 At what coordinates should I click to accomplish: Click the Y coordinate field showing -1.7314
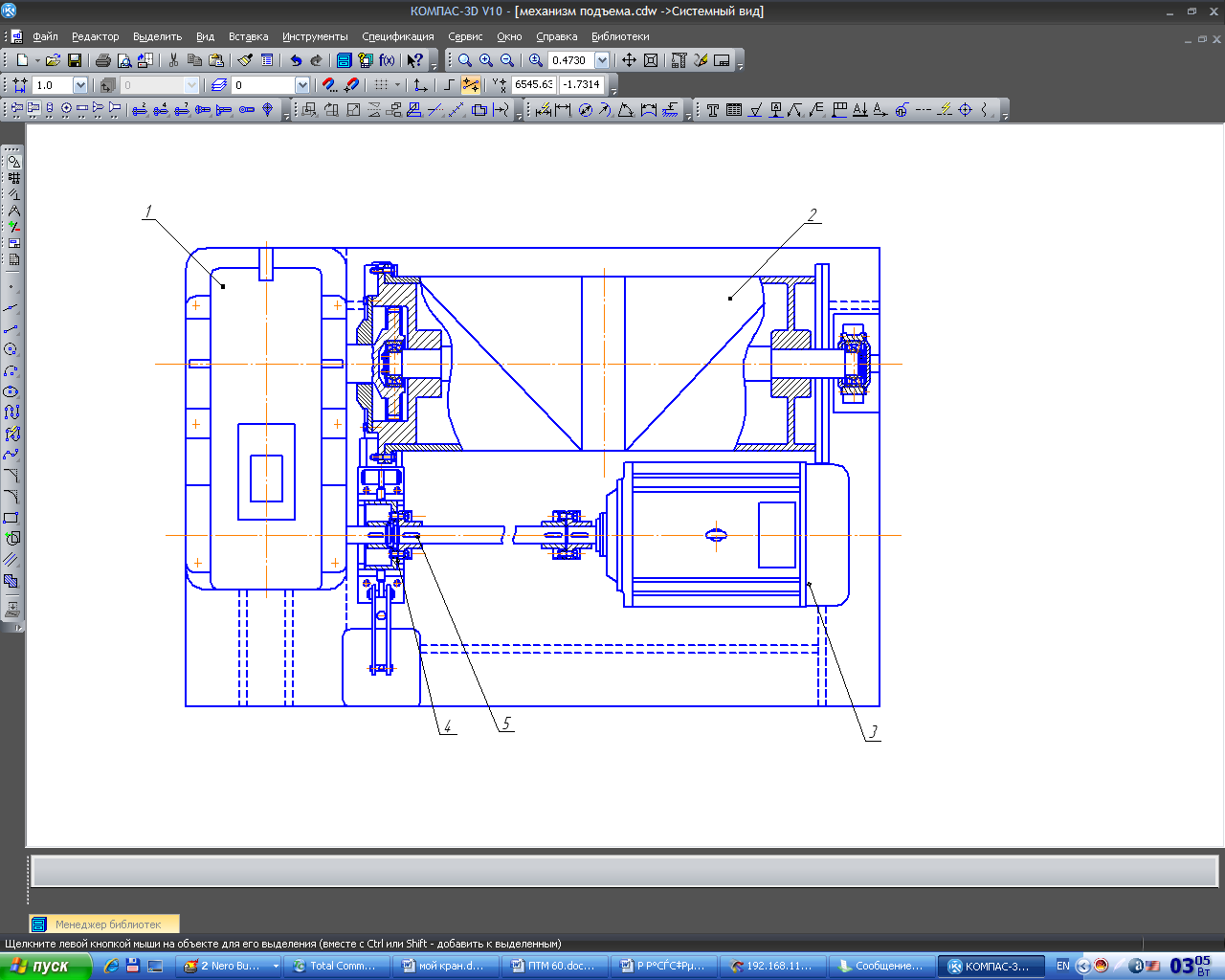(x=583, y=85)
